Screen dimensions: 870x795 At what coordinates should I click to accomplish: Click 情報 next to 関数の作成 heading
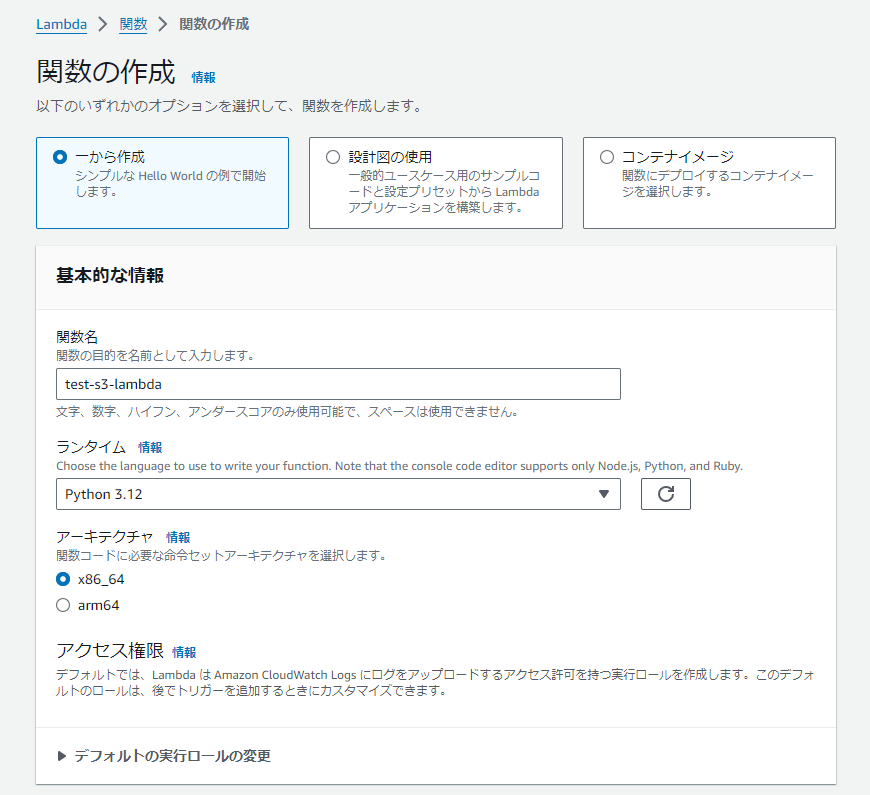pyautogui.click(x=202, y=77)
